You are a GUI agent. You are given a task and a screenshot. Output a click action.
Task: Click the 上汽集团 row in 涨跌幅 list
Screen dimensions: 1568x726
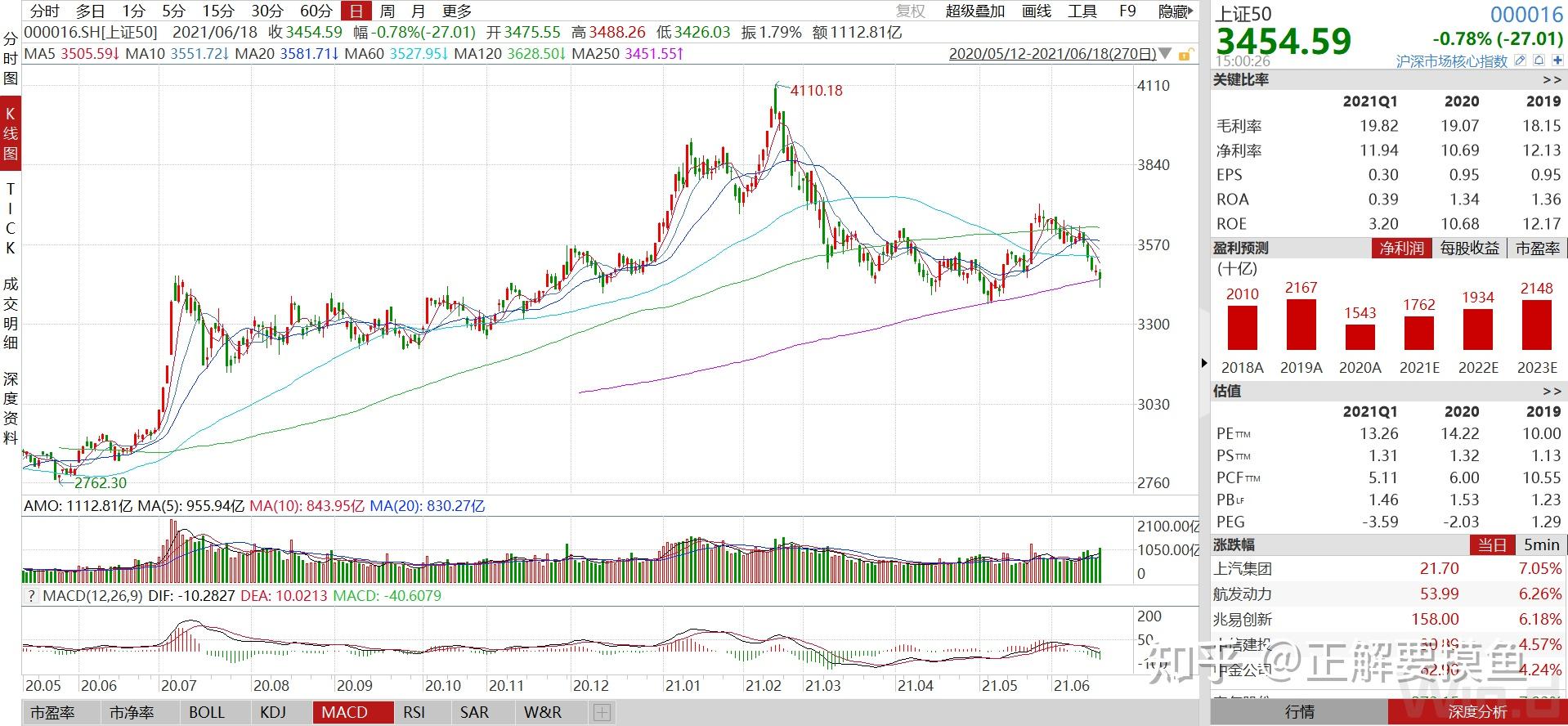click(x=1388, y=568)
